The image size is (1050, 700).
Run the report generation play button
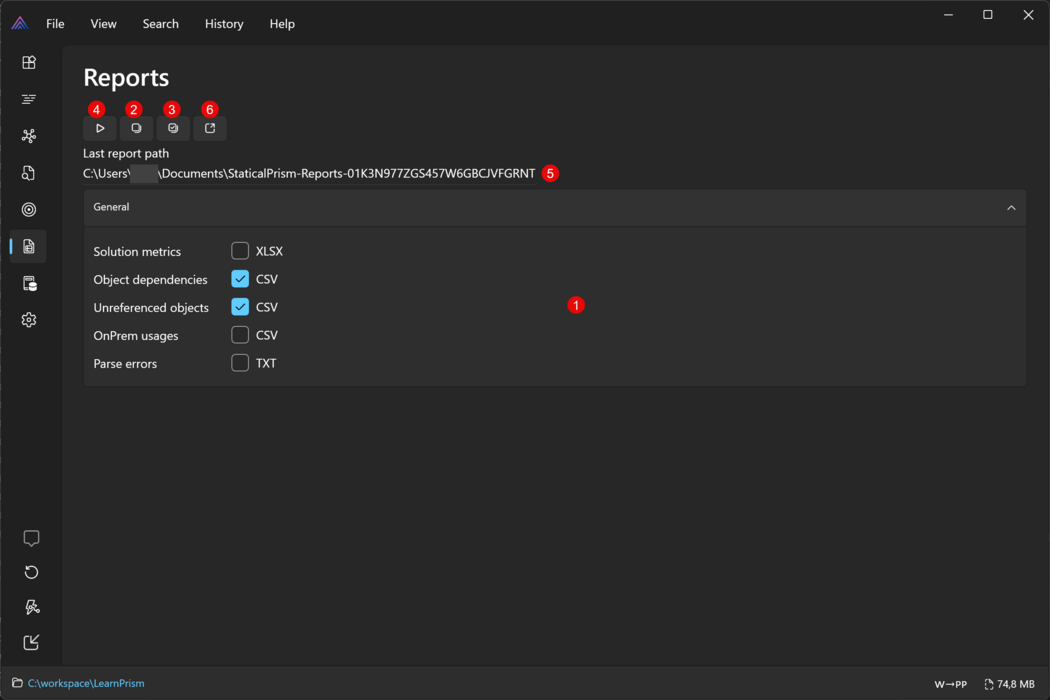pyautogui.click(x=100, y=129)
